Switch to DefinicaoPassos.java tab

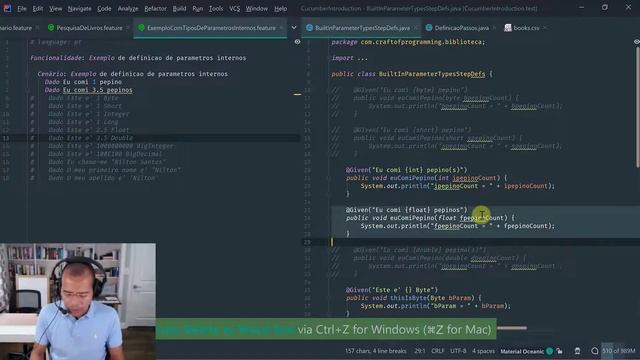pos(461,28)
